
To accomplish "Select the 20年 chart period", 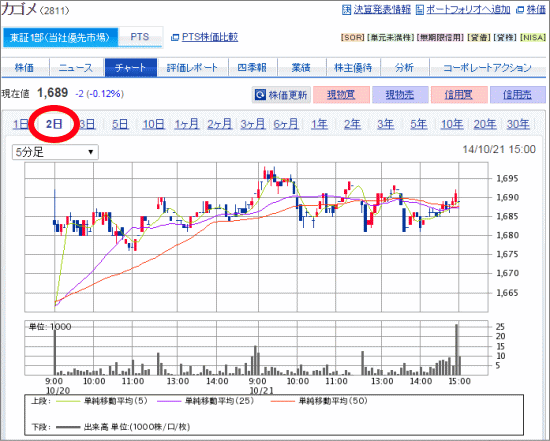I will (x=485, y=124).
